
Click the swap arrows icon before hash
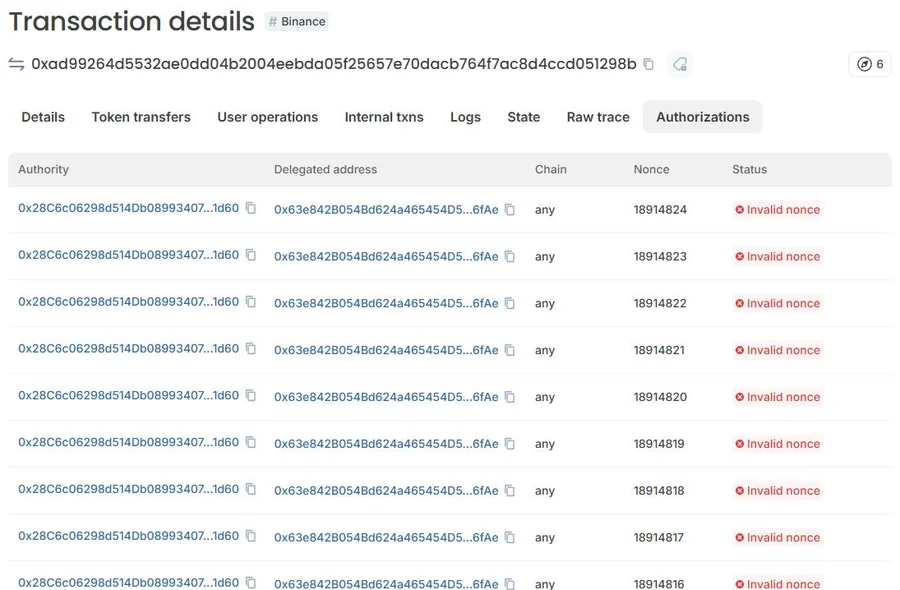16,64
